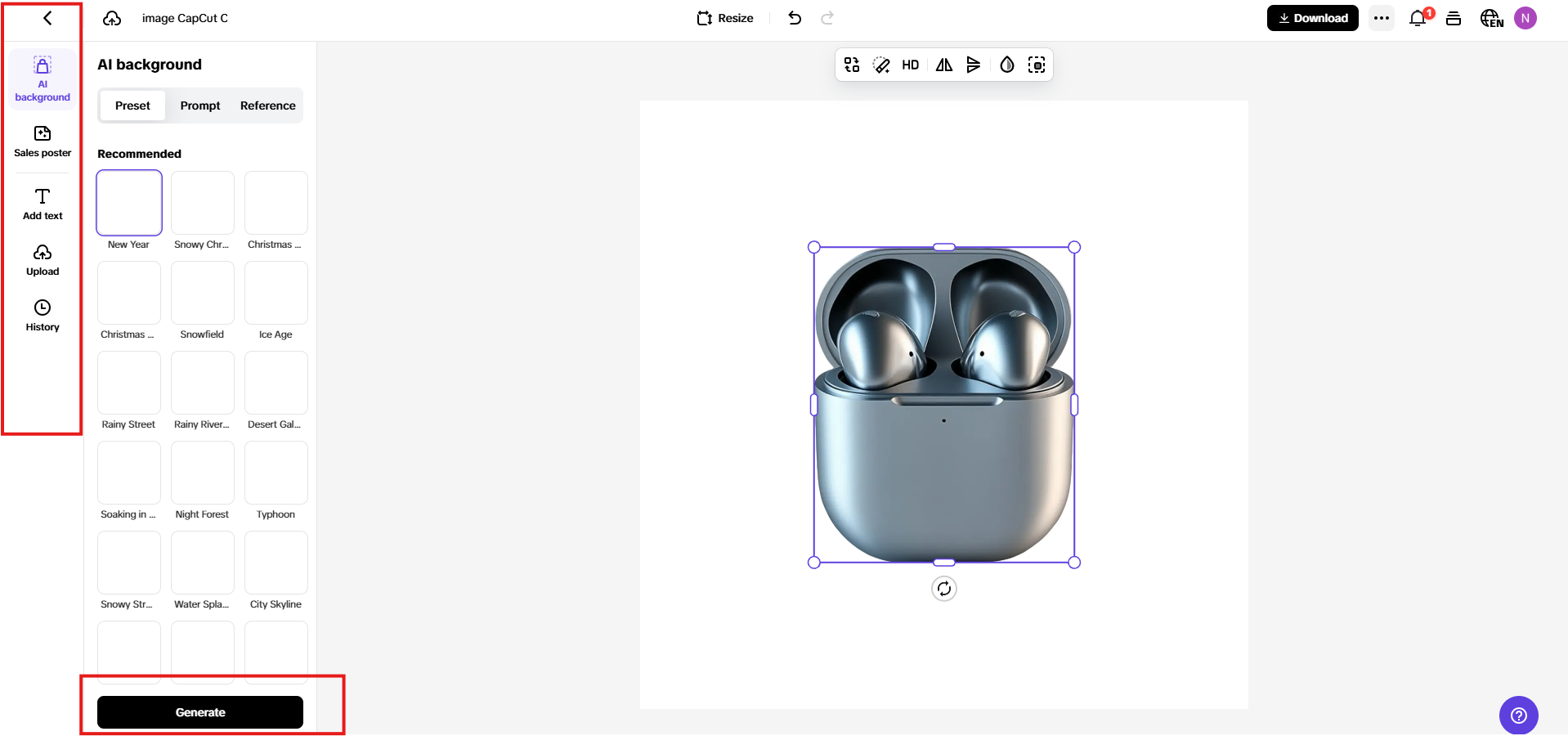Switch to the Reference tab
The image size is (1568, 736).
pos(267,105)
